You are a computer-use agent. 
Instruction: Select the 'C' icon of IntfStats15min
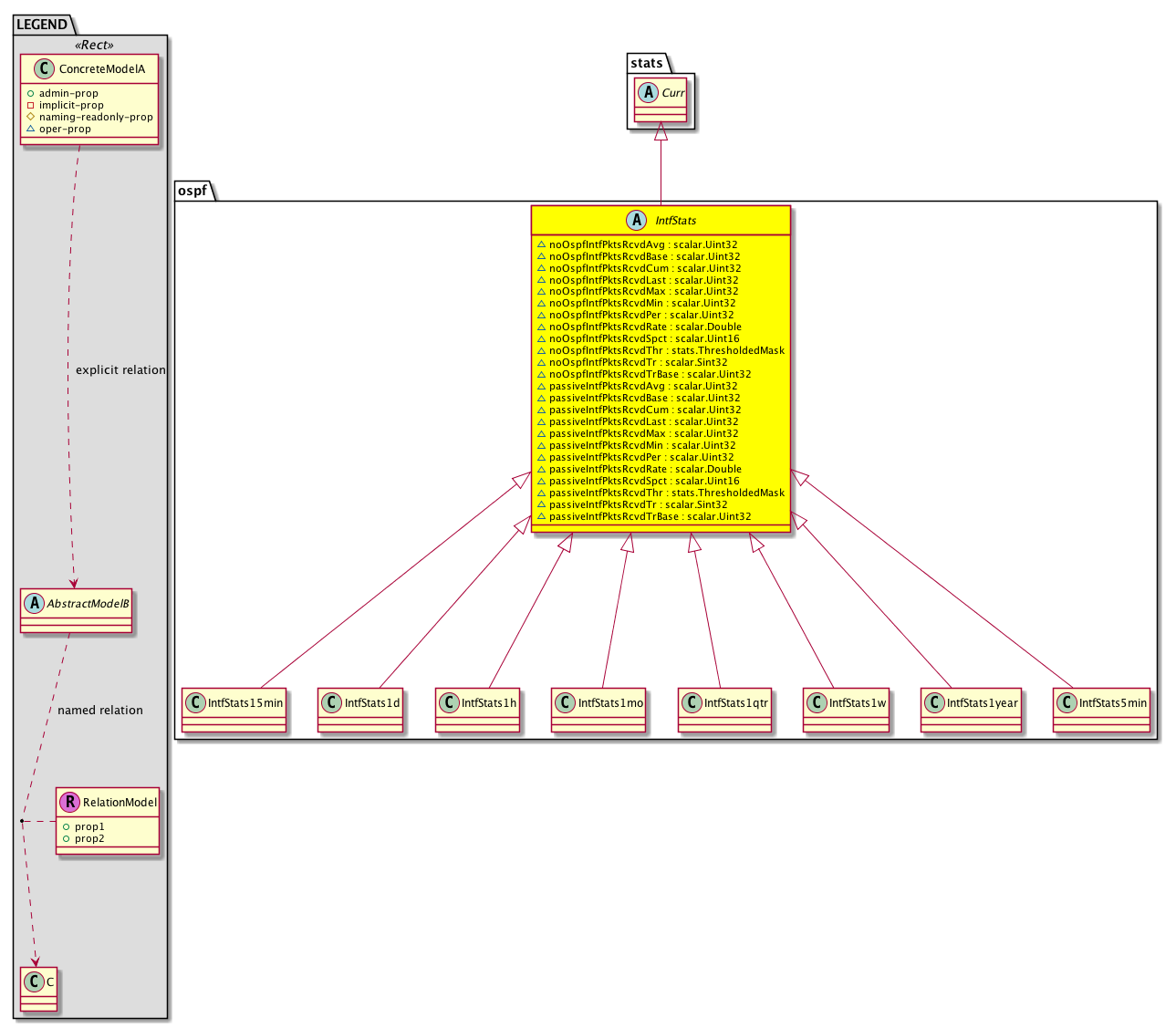(x=195, y=702)
